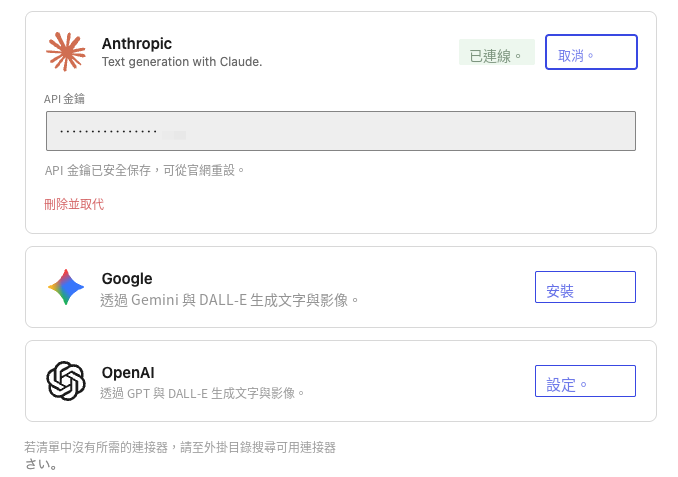Click the API 金鑰 field label
The image size is (678, 477).
pos(64,99)
